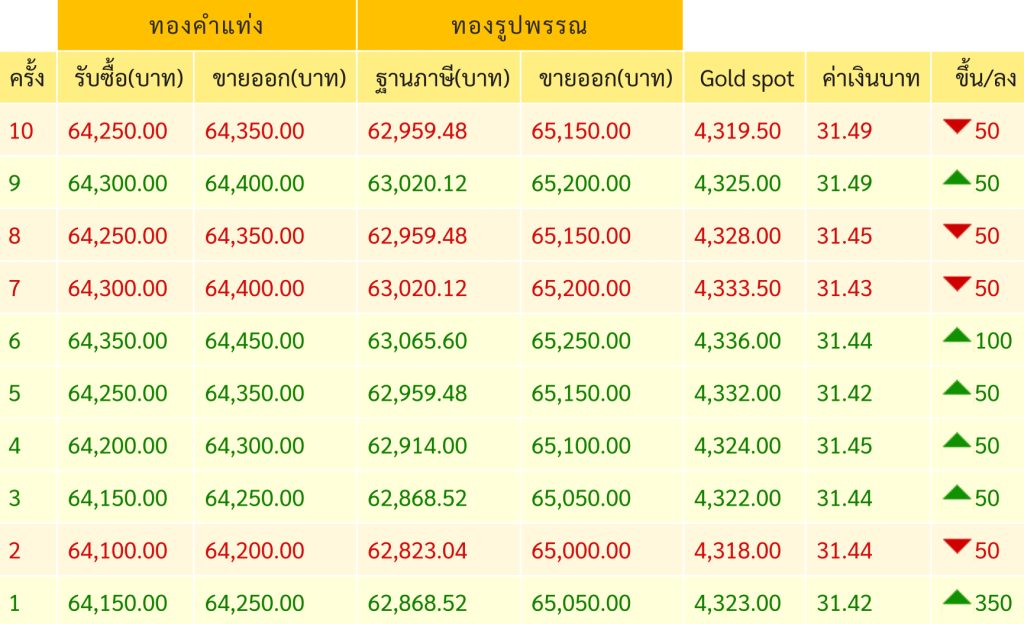Click the red down arrow in row 7
The height and width of the screenshot is (624, 1024).
click(957, 284)
